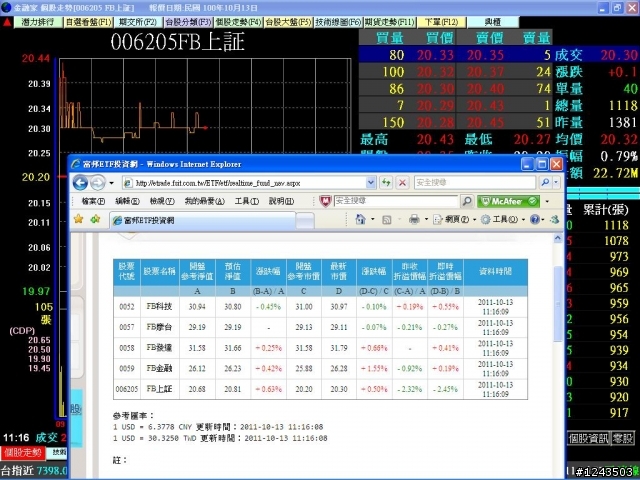640x480 pixels.
Task: Click Add to Favorites star icon
Action: click(96, 220)
